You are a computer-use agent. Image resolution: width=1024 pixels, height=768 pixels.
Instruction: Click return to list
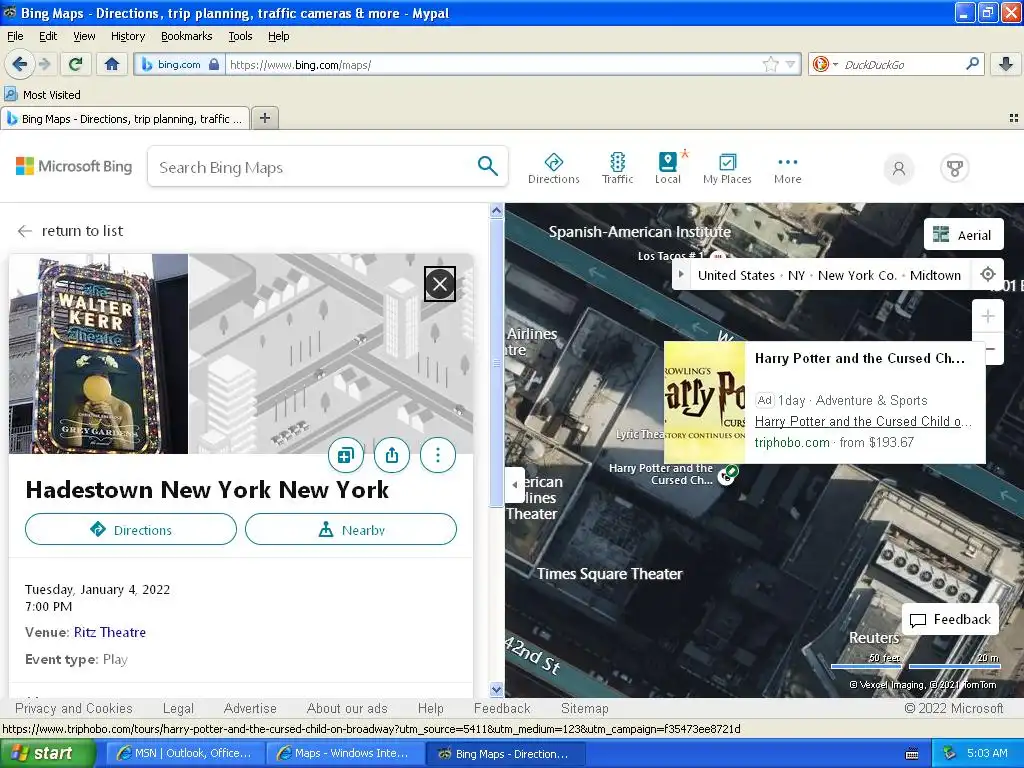point(70,231)
